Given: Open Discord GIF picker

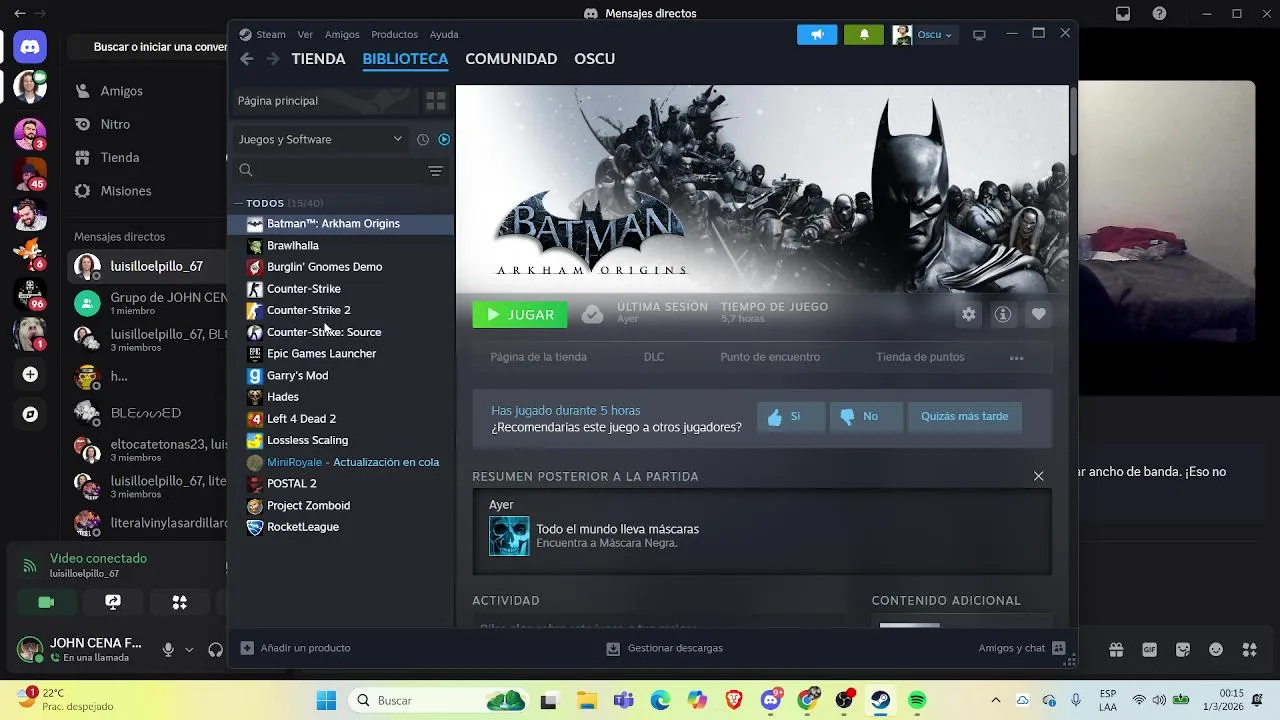Looking at the screenshot, I should click(1149, 649).
